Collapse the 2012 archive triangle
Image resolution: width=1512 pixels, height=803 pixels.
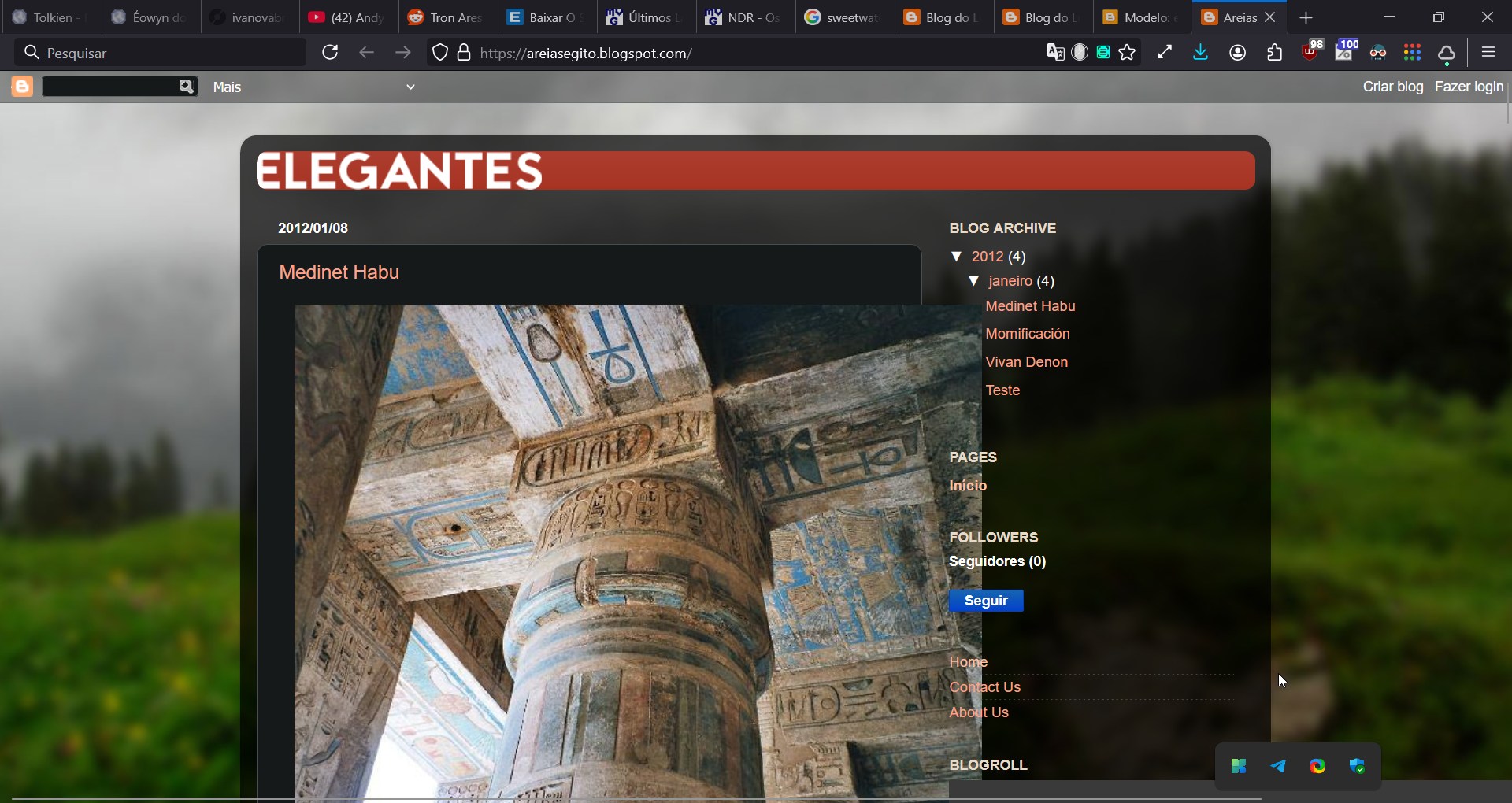pyautogui.click(x=957, y=257)
